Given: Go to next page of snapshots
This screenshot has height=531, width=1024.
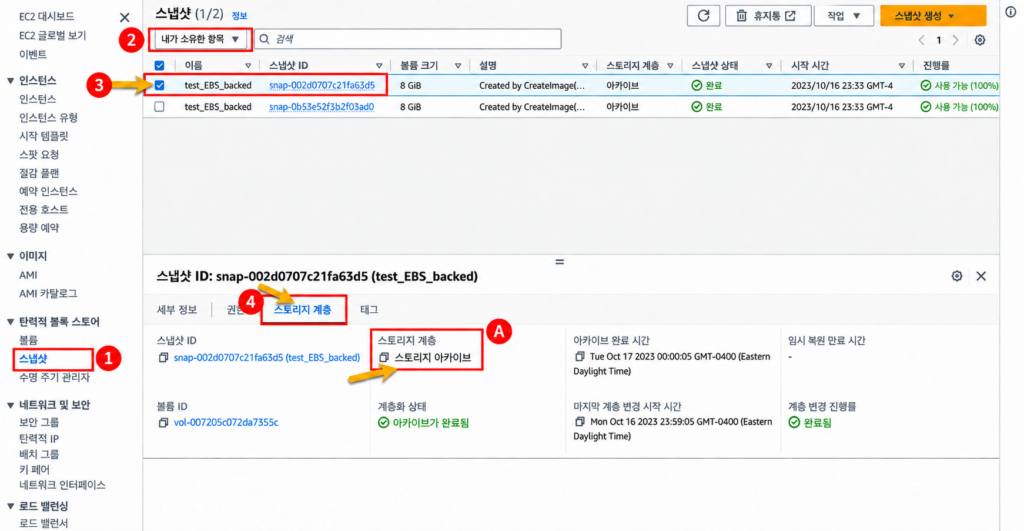Looking at the screenshot, I should coord(955,40).
